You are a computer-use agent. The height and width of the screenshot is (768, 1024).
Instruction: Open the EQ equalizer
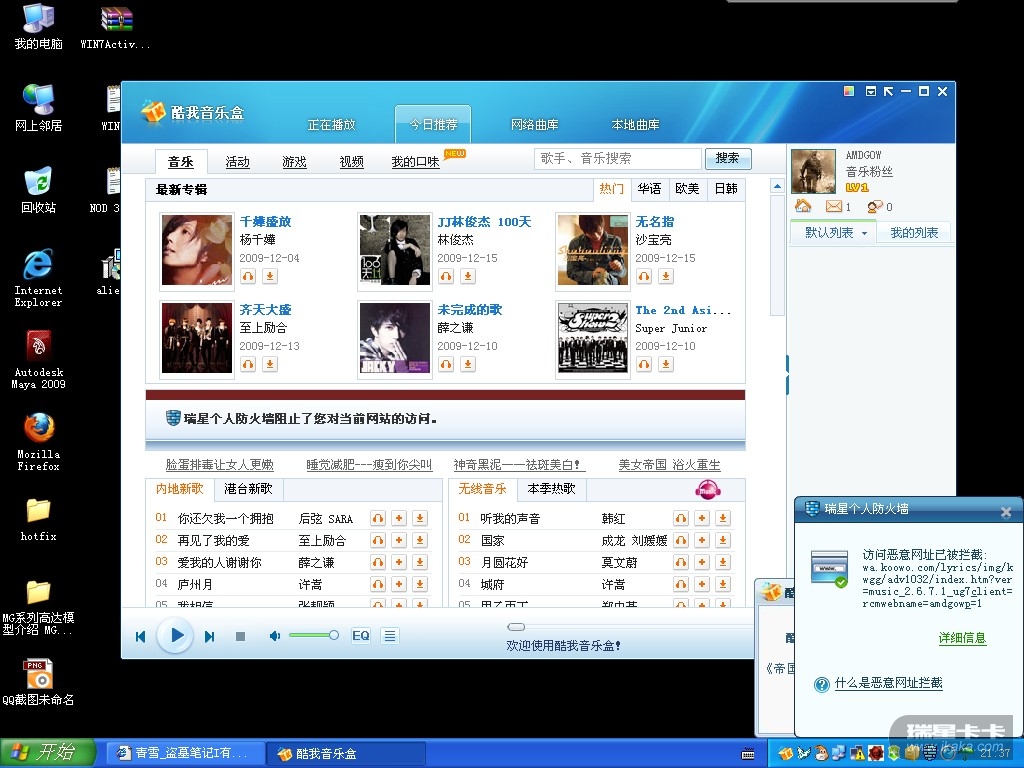[360, 636]
